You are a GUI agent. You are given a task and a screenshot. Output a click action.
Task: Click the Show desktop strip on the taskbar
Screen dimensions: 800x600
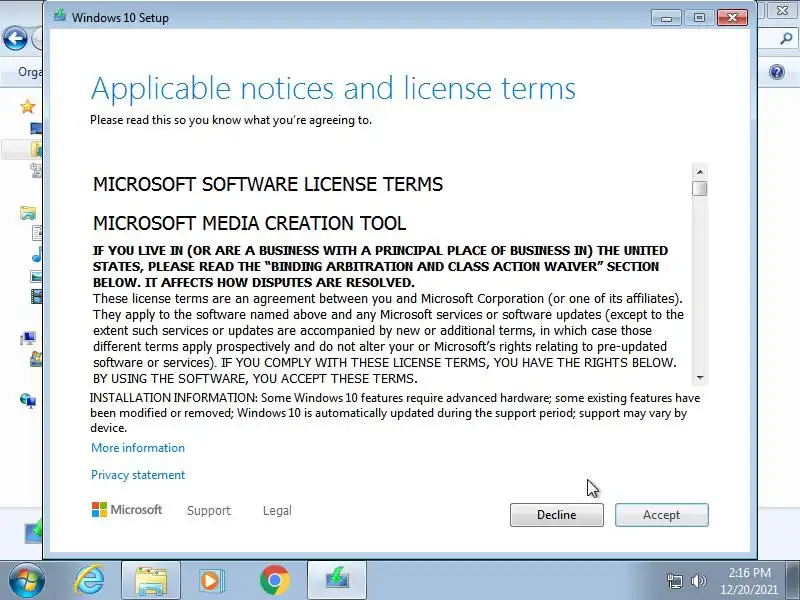pyautogui.click(x=795, y=581)
